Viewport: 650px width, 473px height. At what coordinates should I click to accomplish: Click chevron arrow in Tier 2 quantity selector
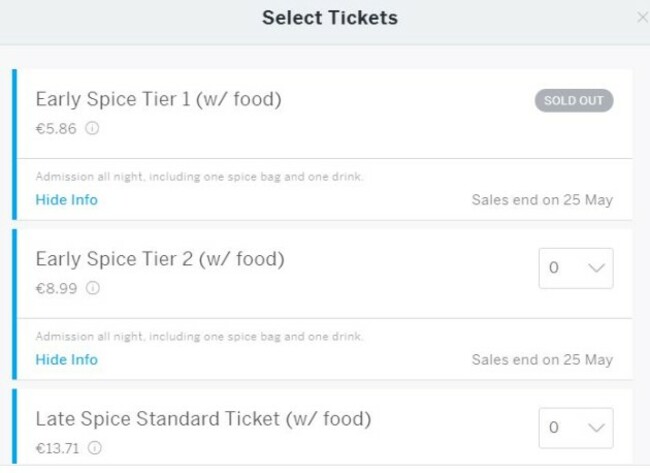click(597, 268)
